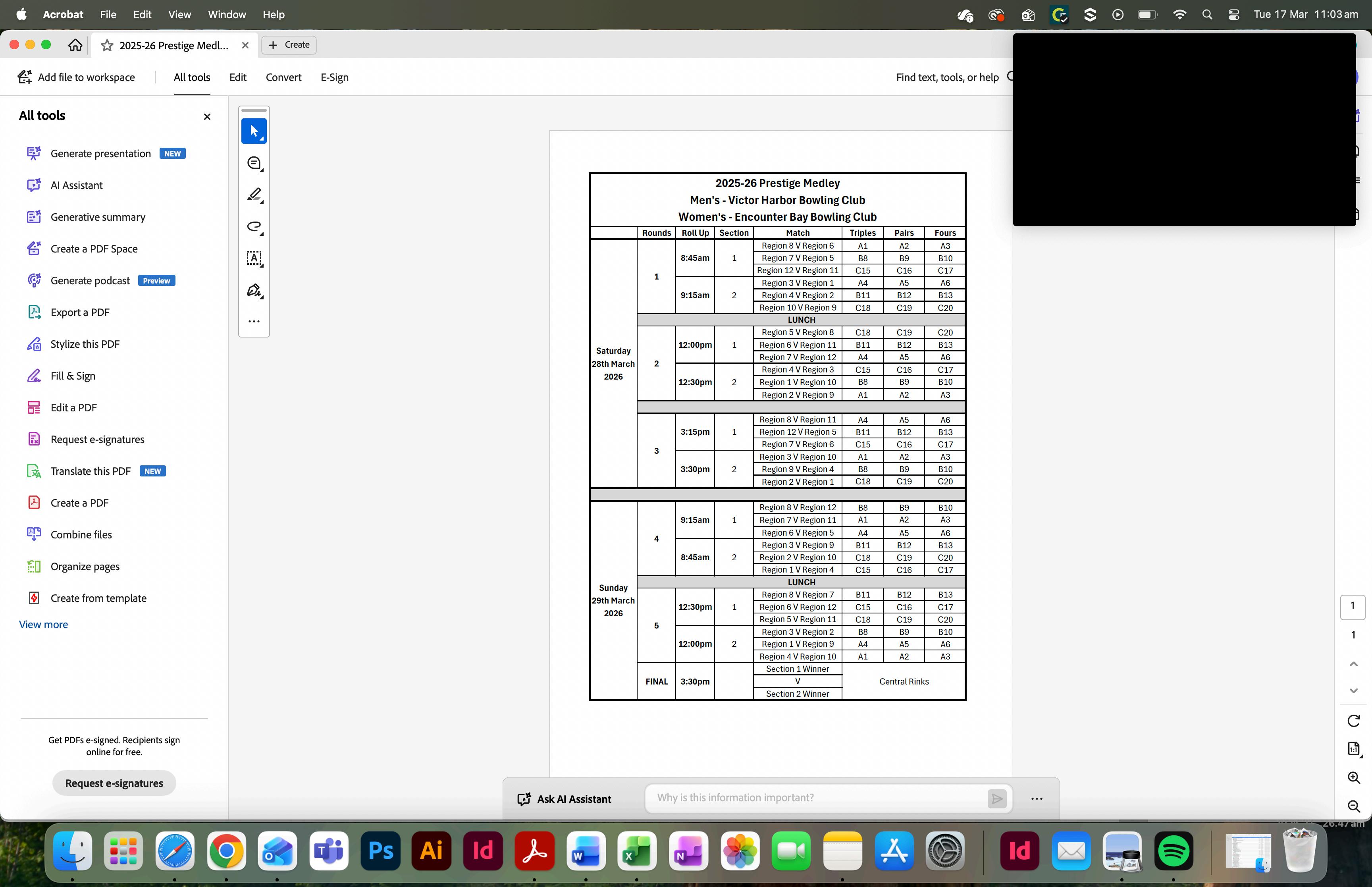Open macOS Control Center toggles
1372x887 pixels.
(1233, 14)
